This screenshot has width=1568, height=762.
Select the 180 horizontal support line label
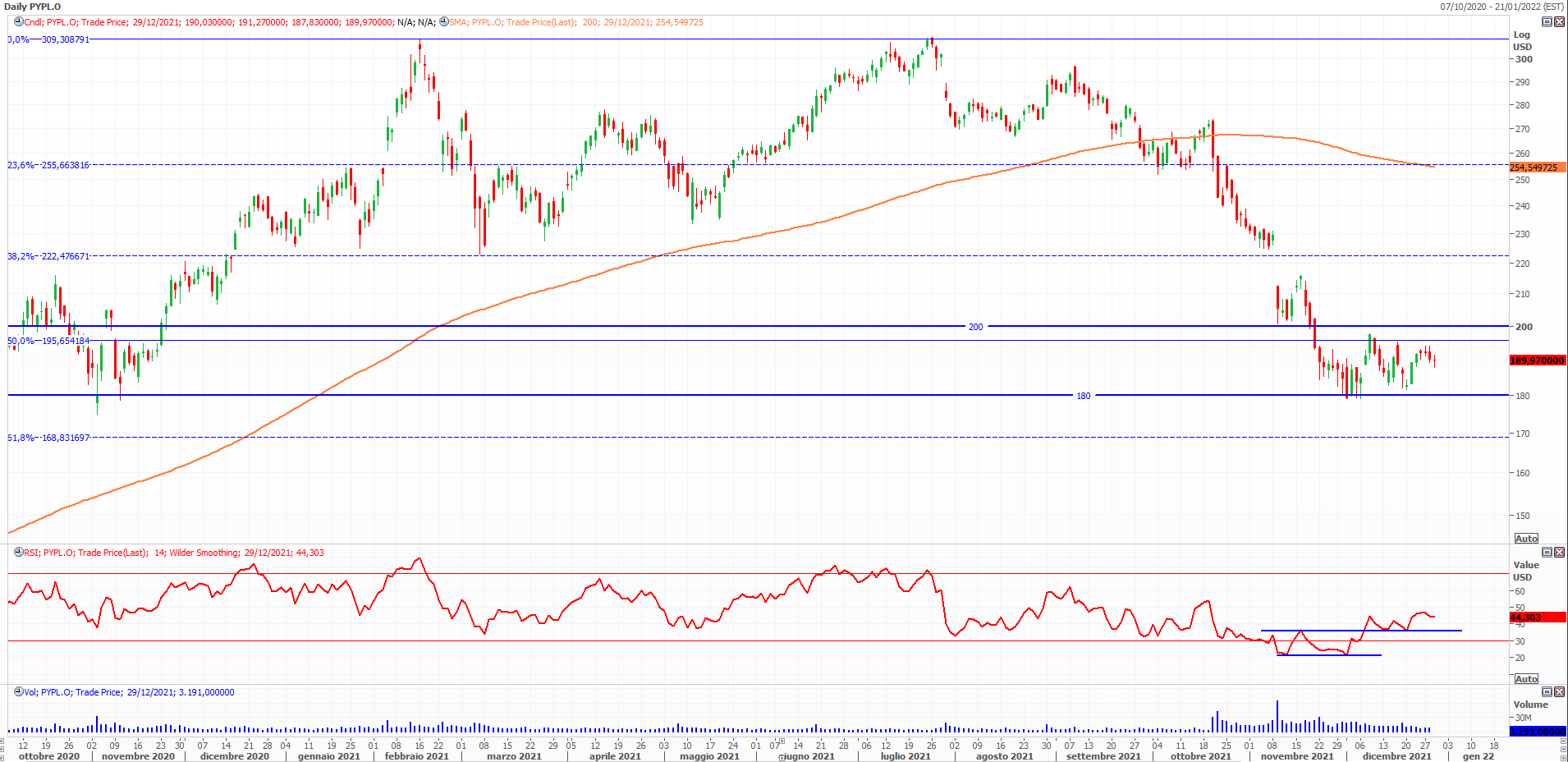1084,396
